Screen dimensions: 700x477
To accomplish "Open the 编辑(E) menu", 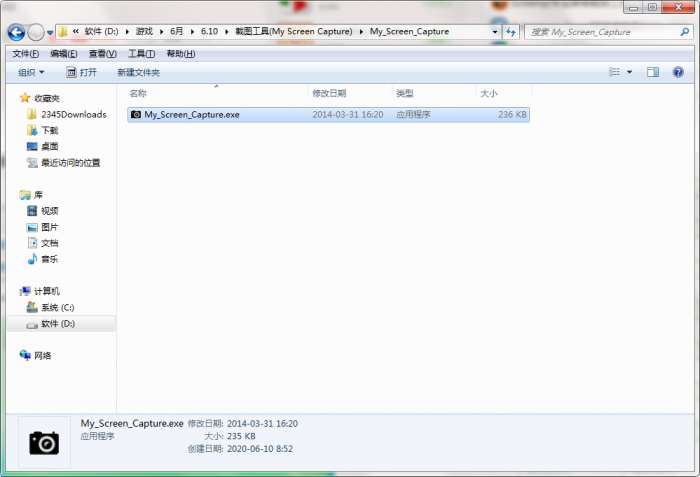I will pyautogui.click(x=64, y=54).
